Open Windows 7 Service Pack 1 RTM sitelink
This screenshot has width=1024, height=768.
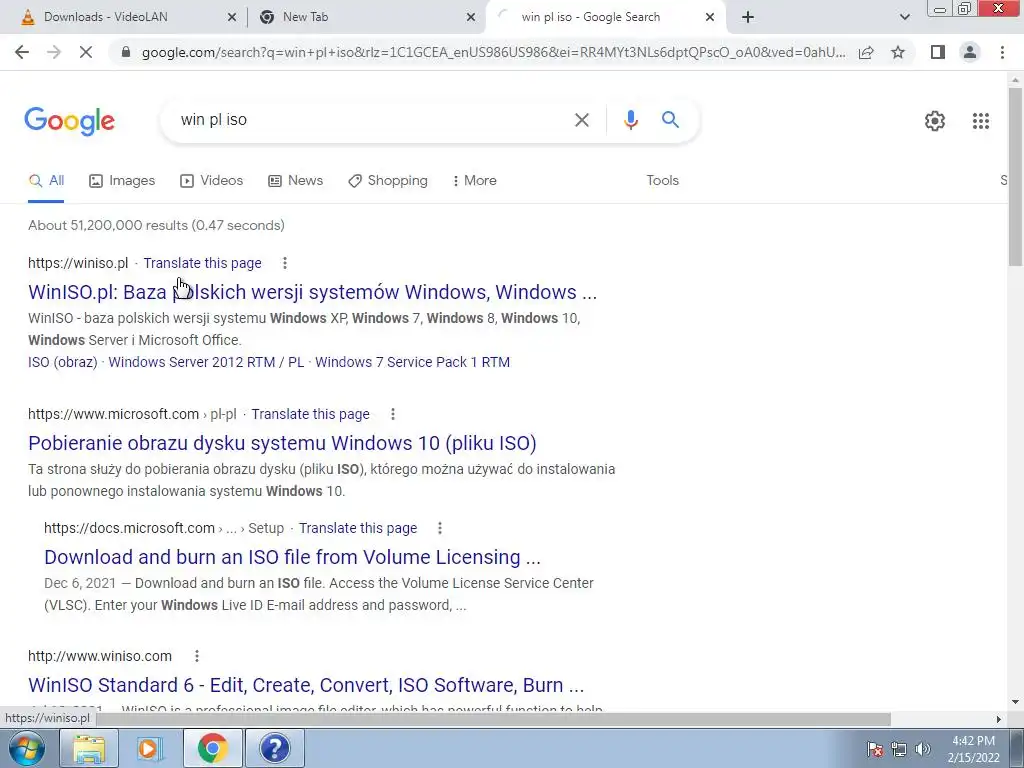pyautogui.click(x=412, y=362)
